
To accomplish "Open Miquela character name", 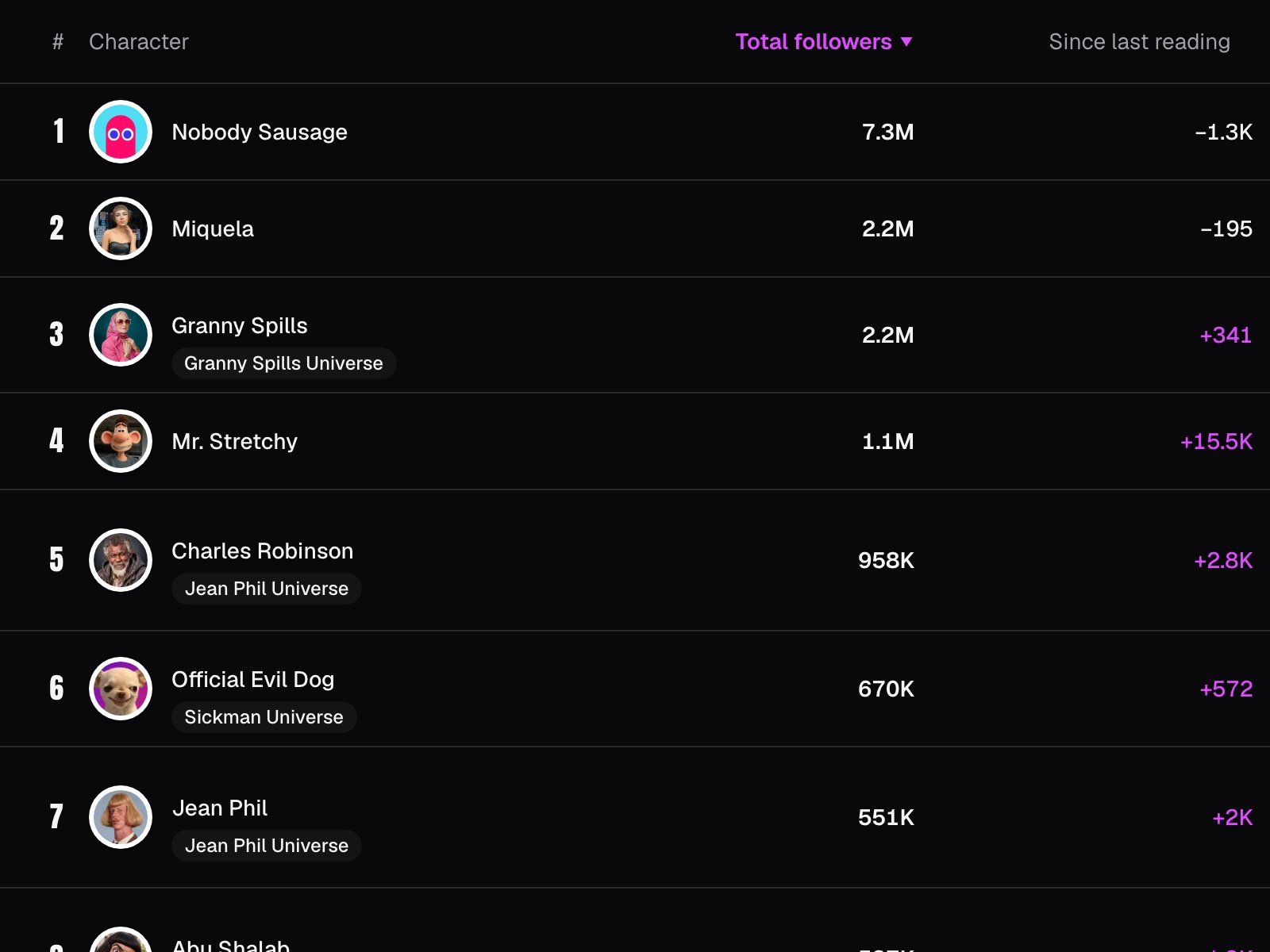I will (x=213, y=228).
